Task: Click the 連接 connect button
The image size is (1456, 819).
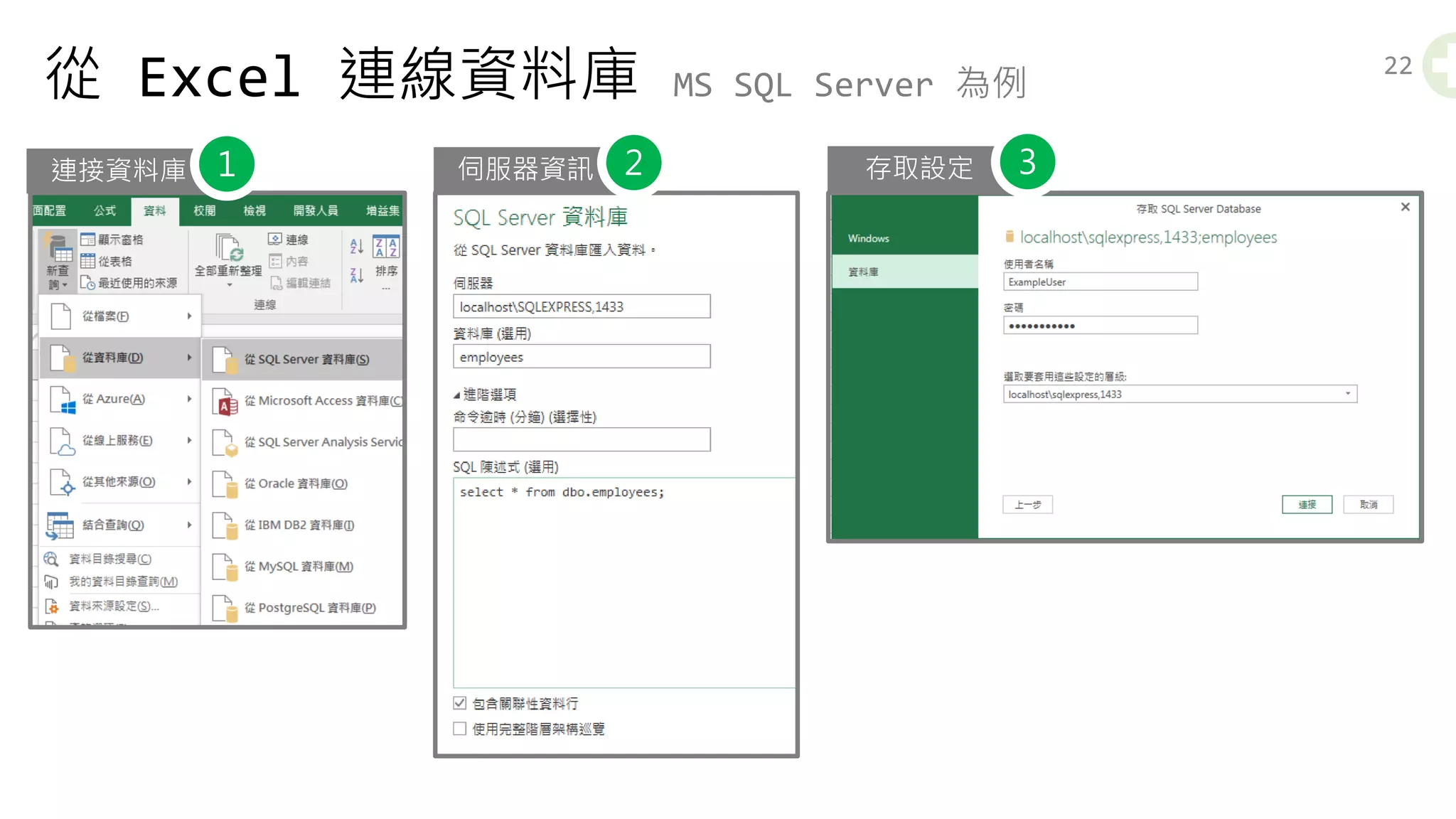Action: pos(1307,505)
